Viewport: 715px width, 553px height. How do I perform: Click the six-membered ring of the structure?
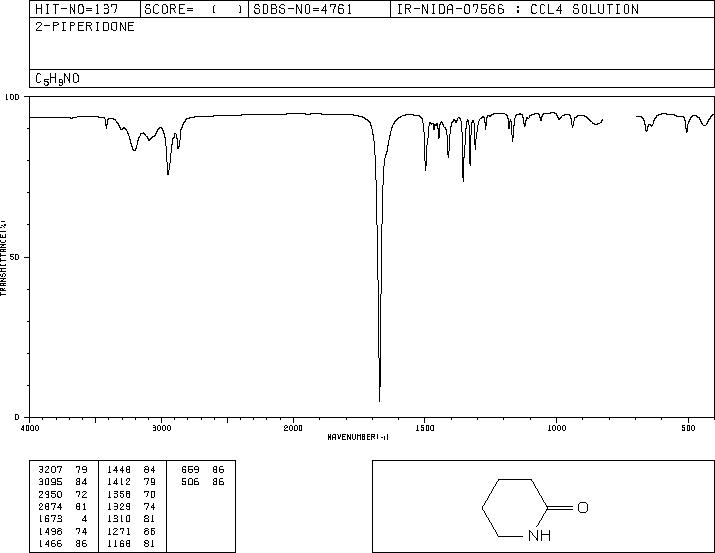tap(515, 508)
